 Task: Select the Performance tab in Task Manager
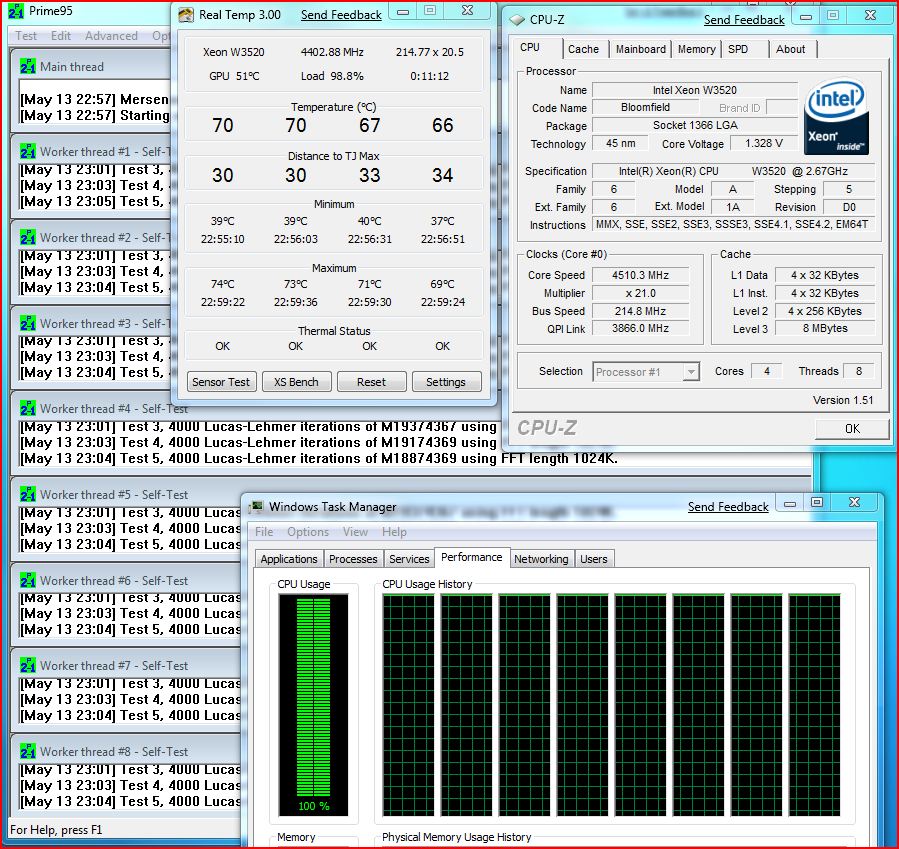(471, 557)
